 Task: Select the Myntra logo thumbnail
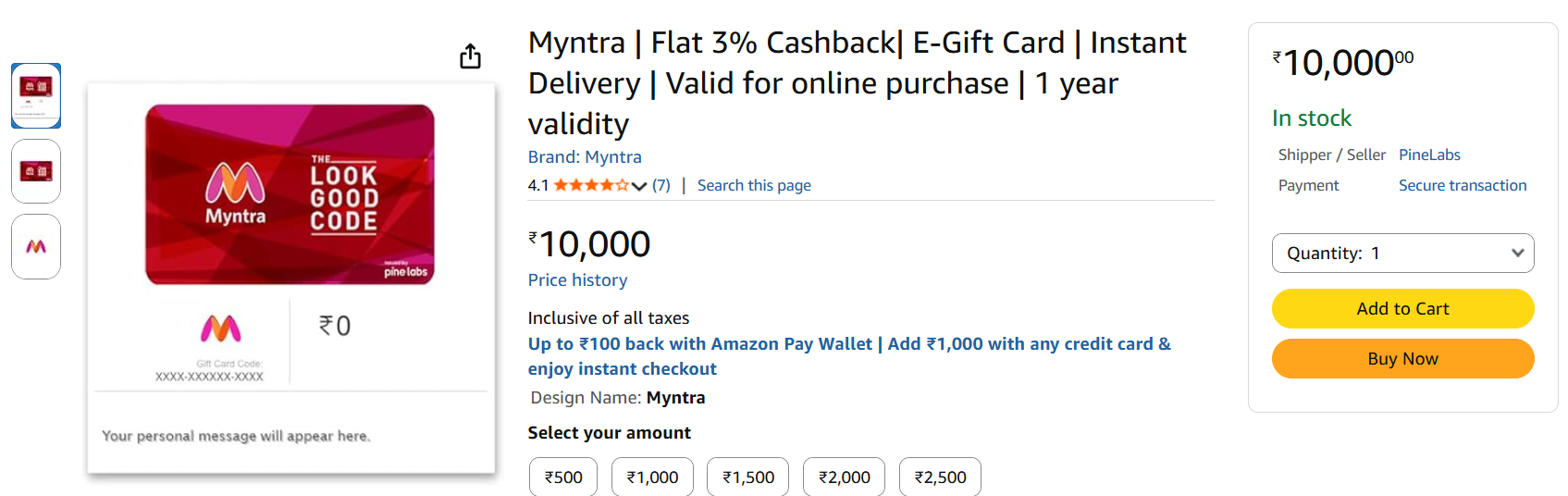pos(36,246)
